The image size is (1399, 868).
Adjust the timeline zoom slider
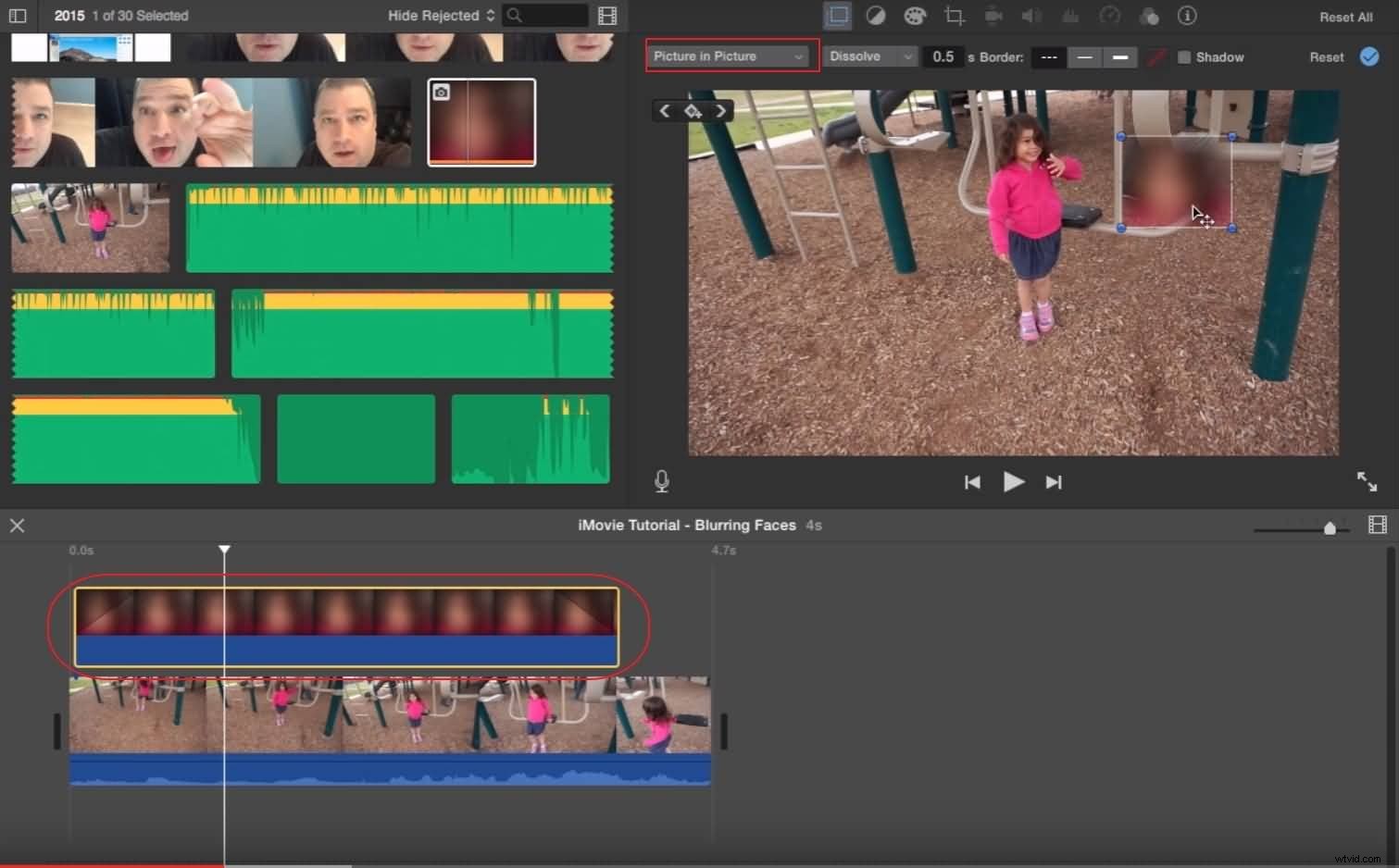click(x=1330, y=528)
